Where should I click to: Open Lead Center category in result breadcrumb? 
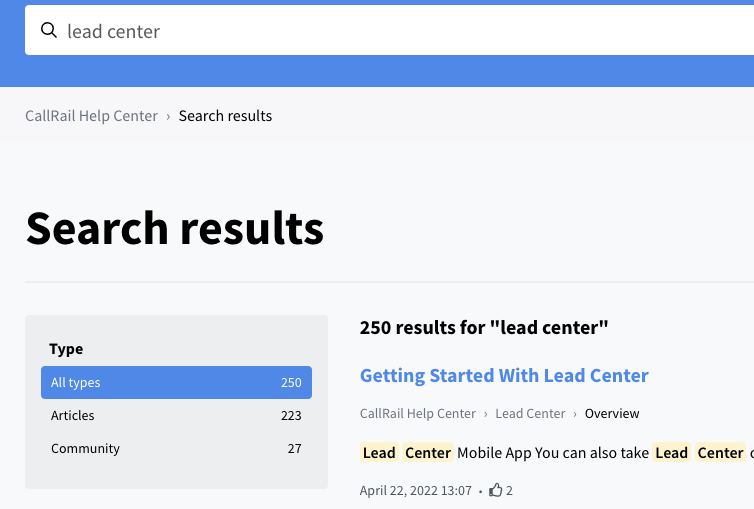530,413
